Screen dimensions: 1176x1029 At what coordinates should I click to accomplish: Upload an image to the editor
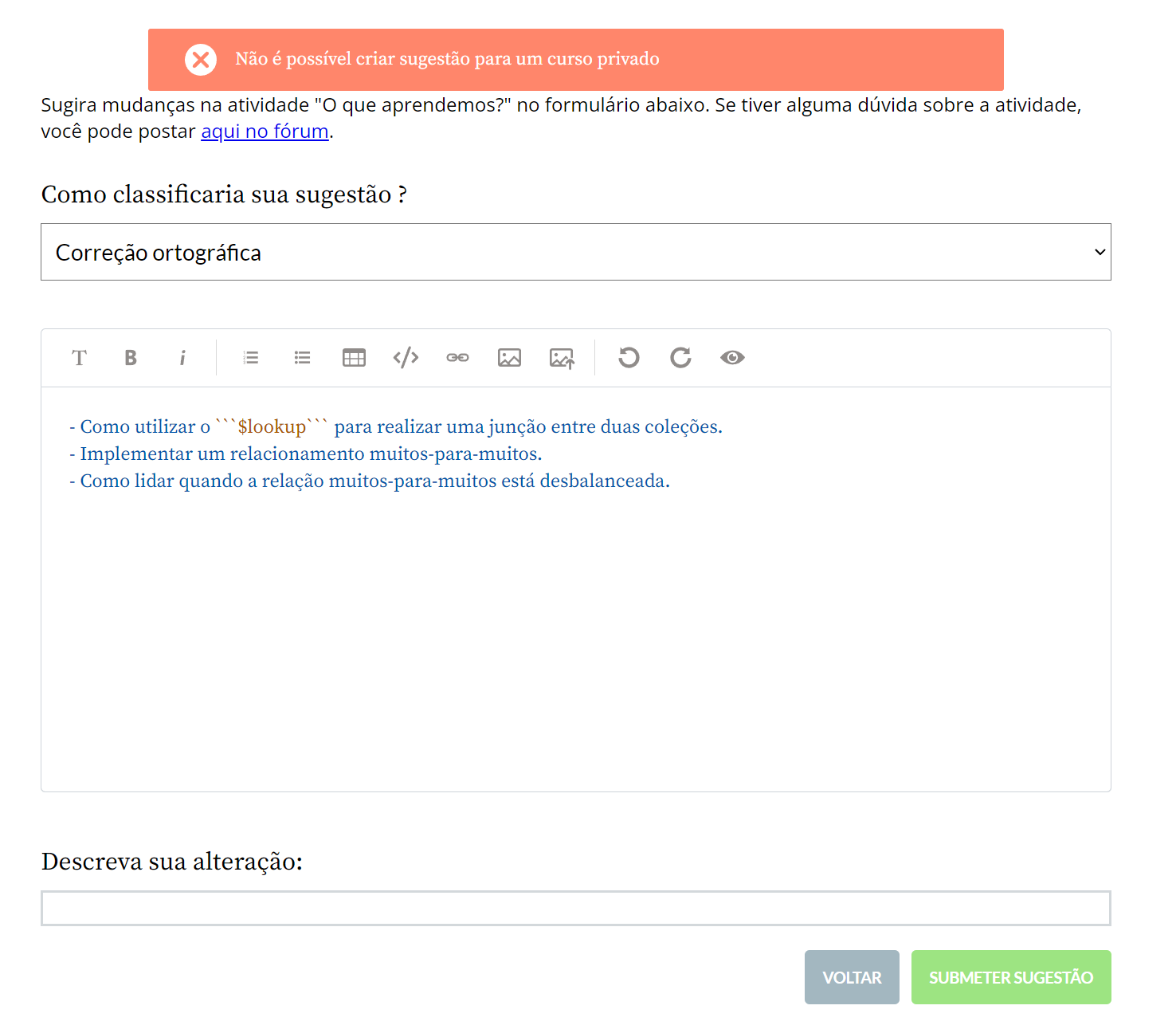[562, 359]
